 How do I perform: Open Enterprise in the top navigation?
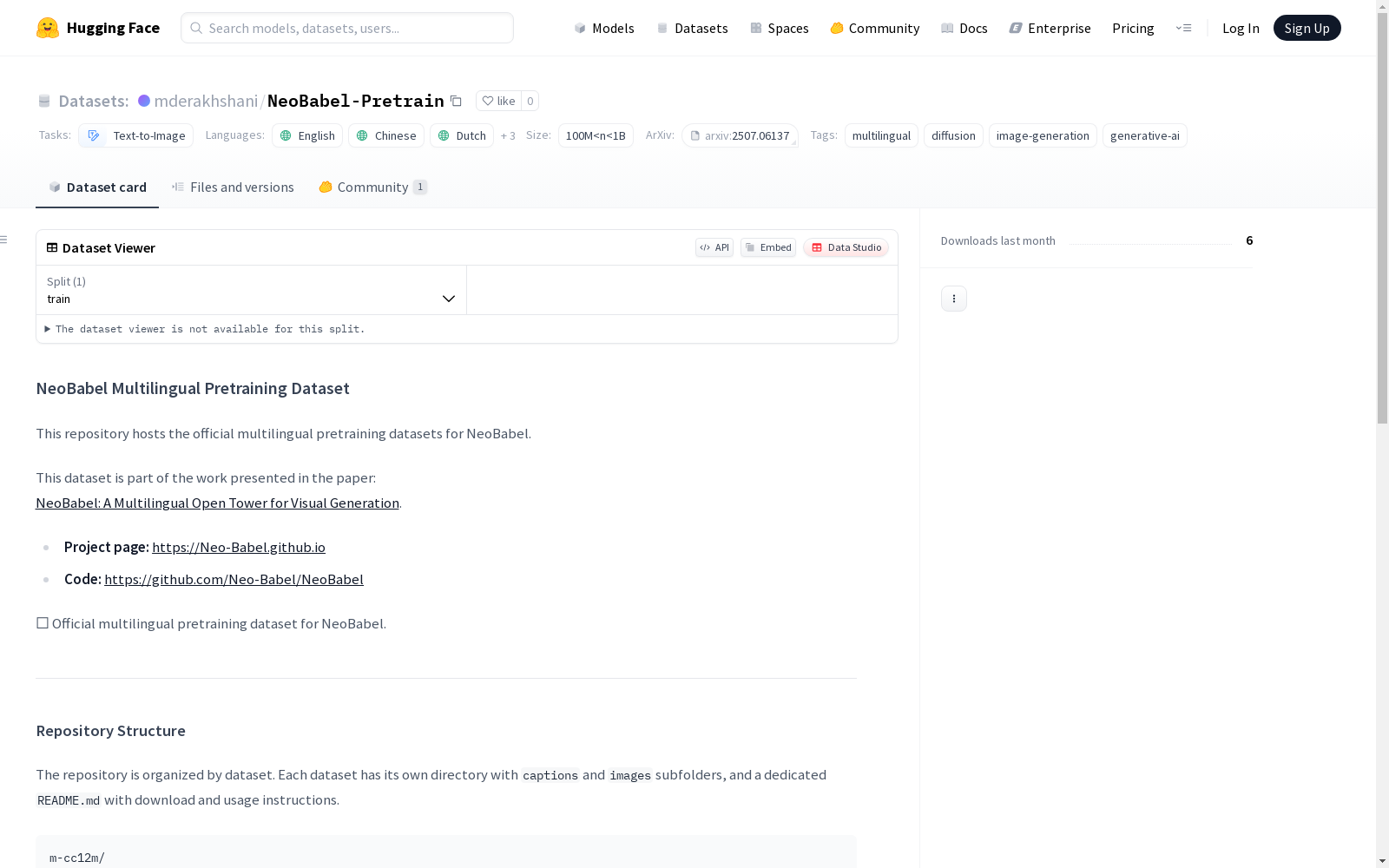coord(1050,28)
